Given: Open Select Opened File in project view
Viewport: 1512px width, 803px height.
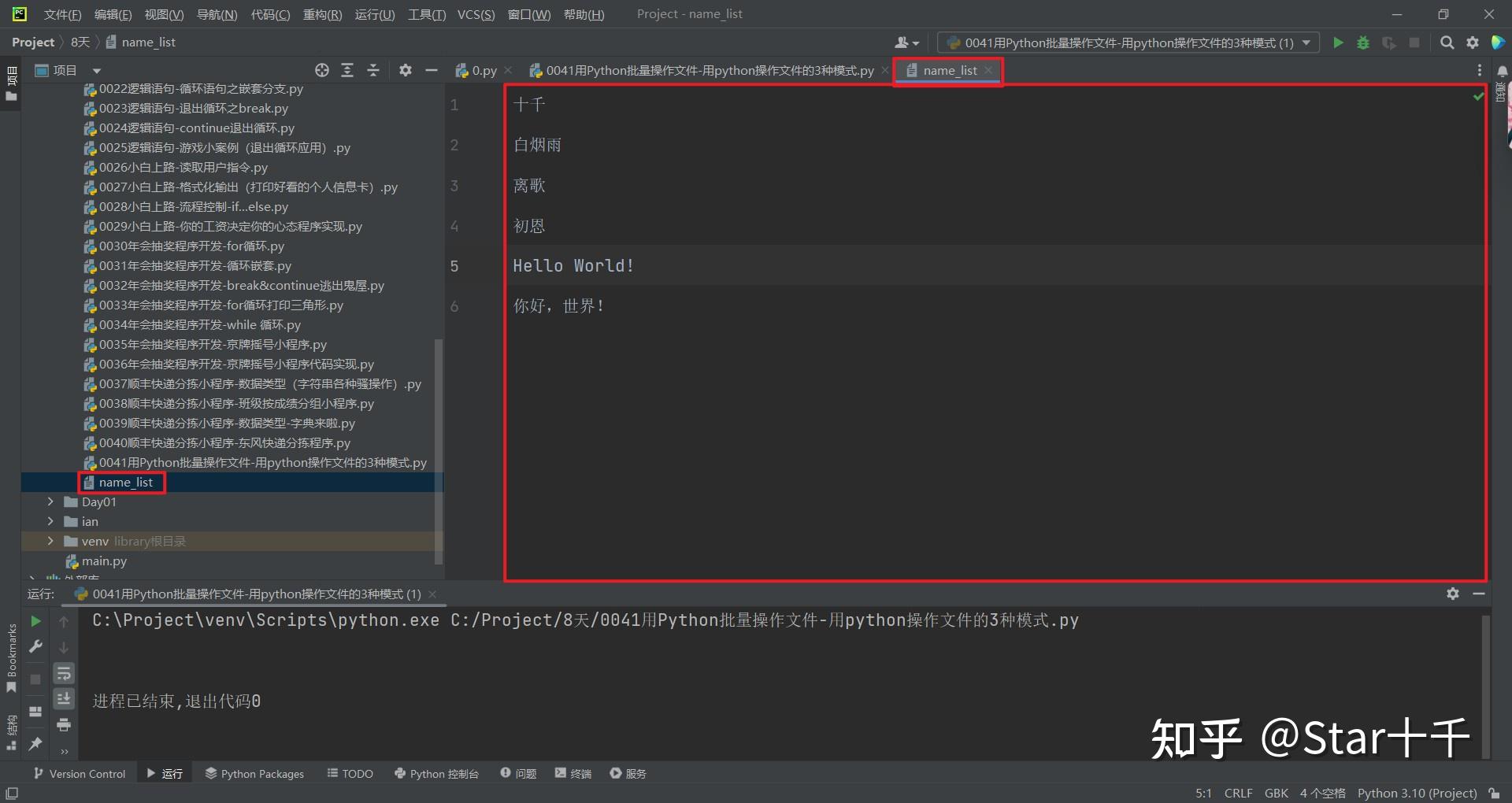Looking at the screenshot, I should 321,70.
